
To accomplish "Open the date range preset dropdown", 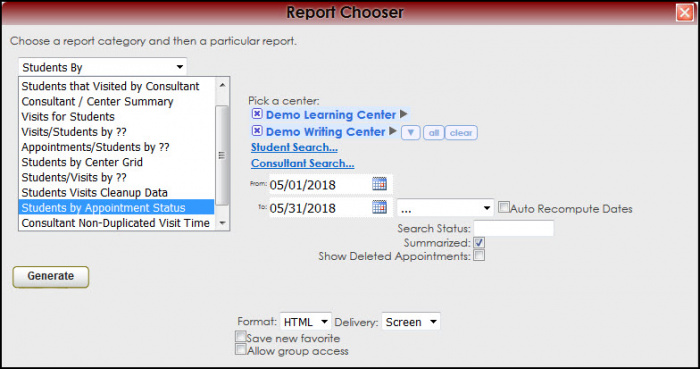I will pyautogui.click(x=445, y=208).
